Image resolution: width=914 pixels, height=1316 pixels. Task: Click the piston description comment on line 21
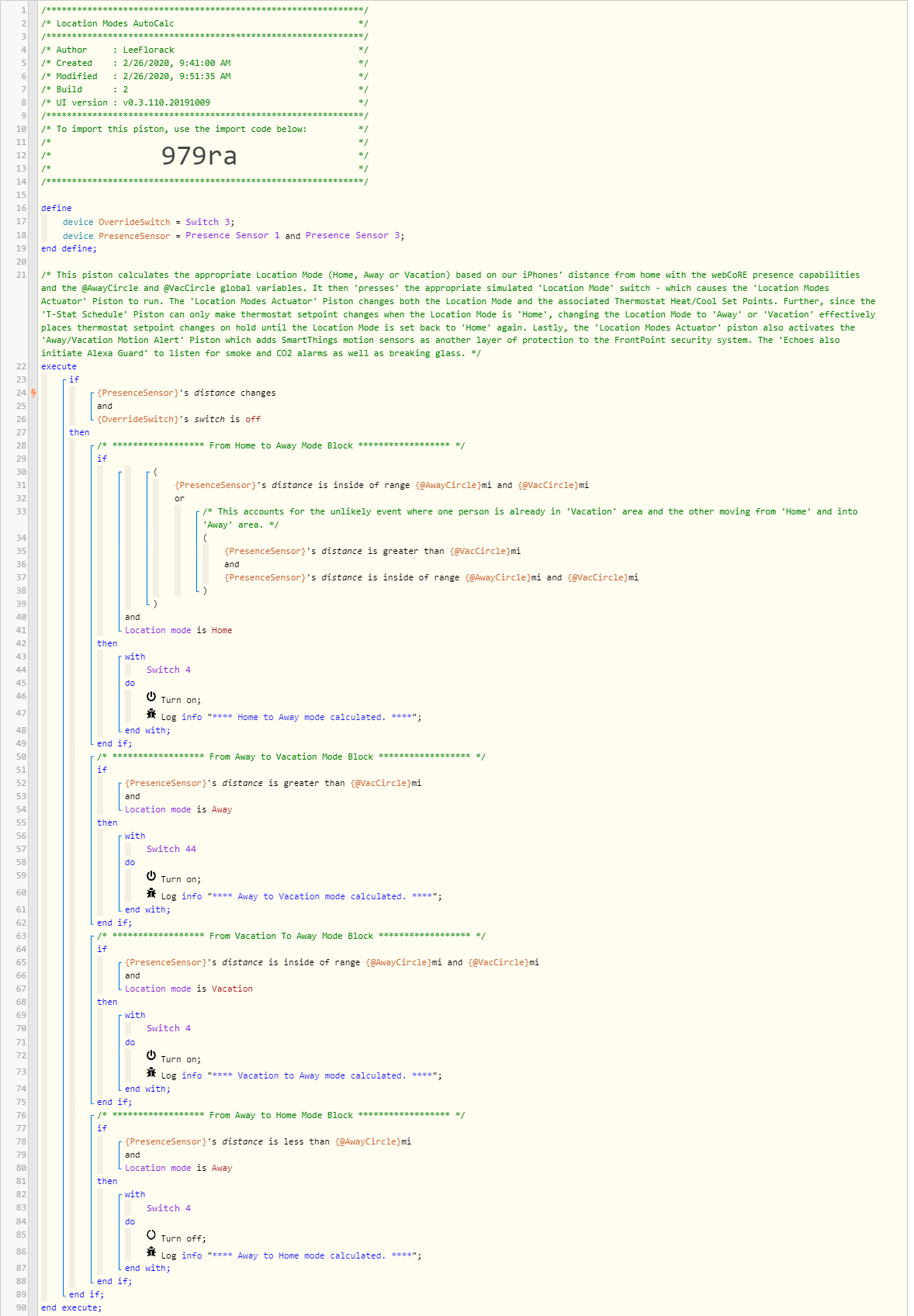click(458, 314)
